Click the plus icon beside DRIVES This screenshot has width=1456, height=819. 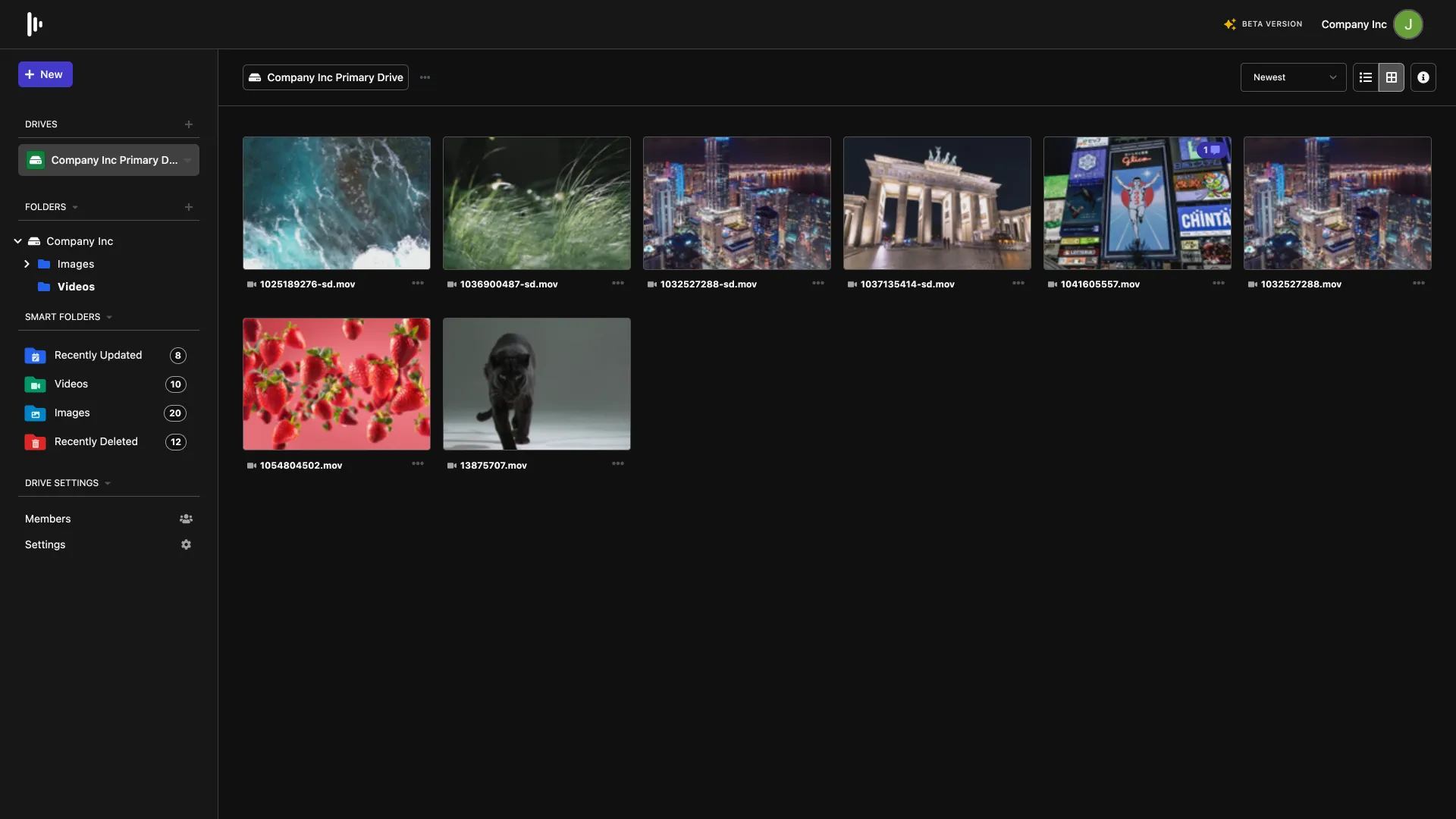(x=189, y=124)
